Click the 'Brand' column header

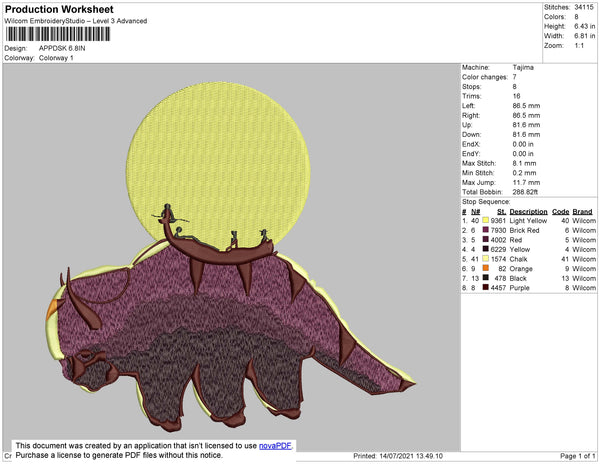tap(582, 212)
